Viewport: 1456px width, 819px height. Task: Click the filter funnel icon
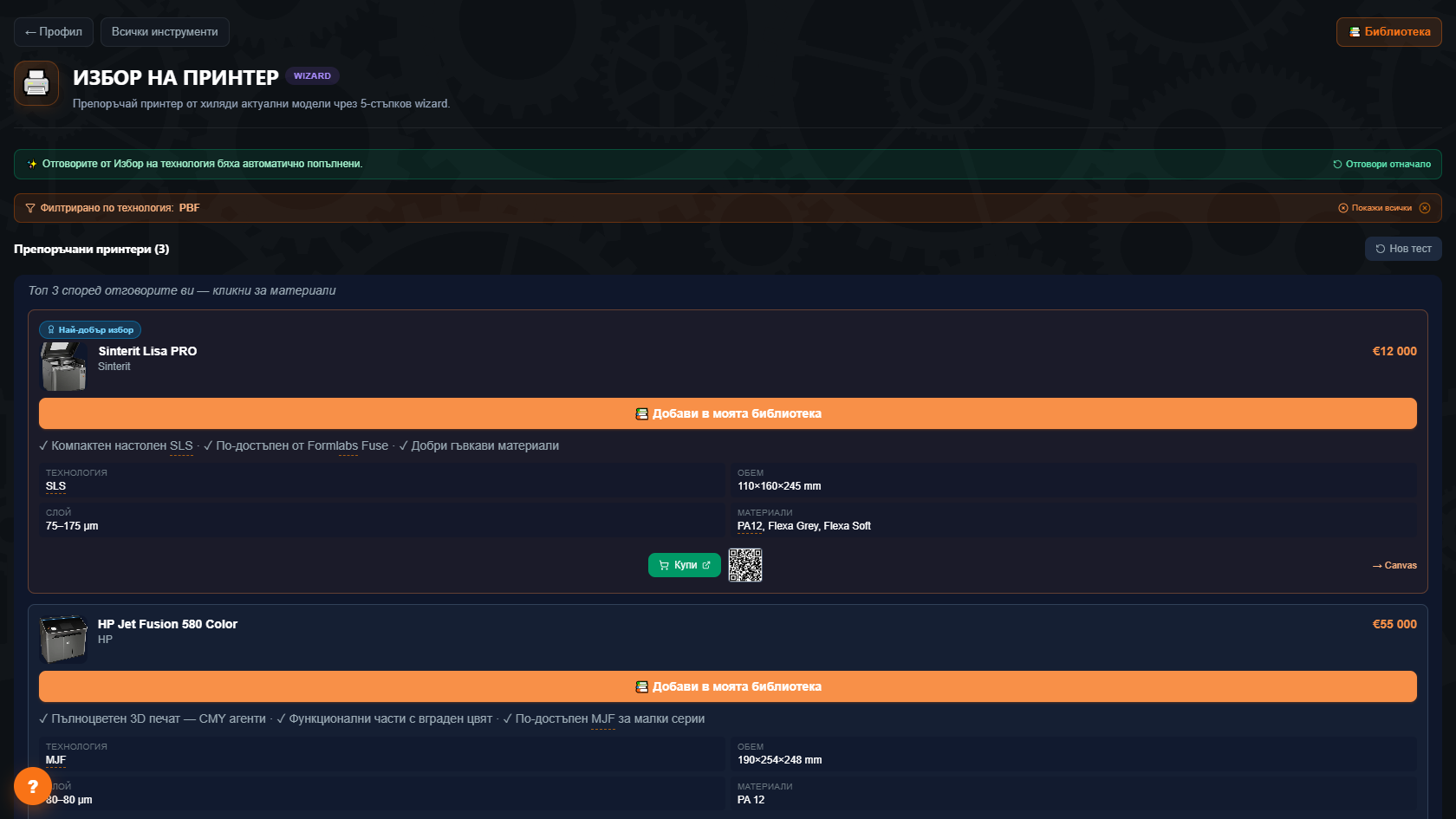tap(30, 208)
